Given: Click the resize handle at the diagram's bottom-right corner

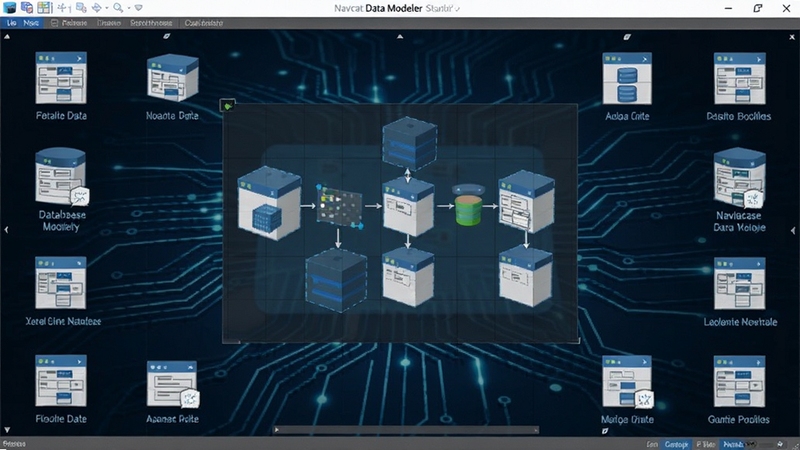Looking at the screenshot, I should 577,340.
